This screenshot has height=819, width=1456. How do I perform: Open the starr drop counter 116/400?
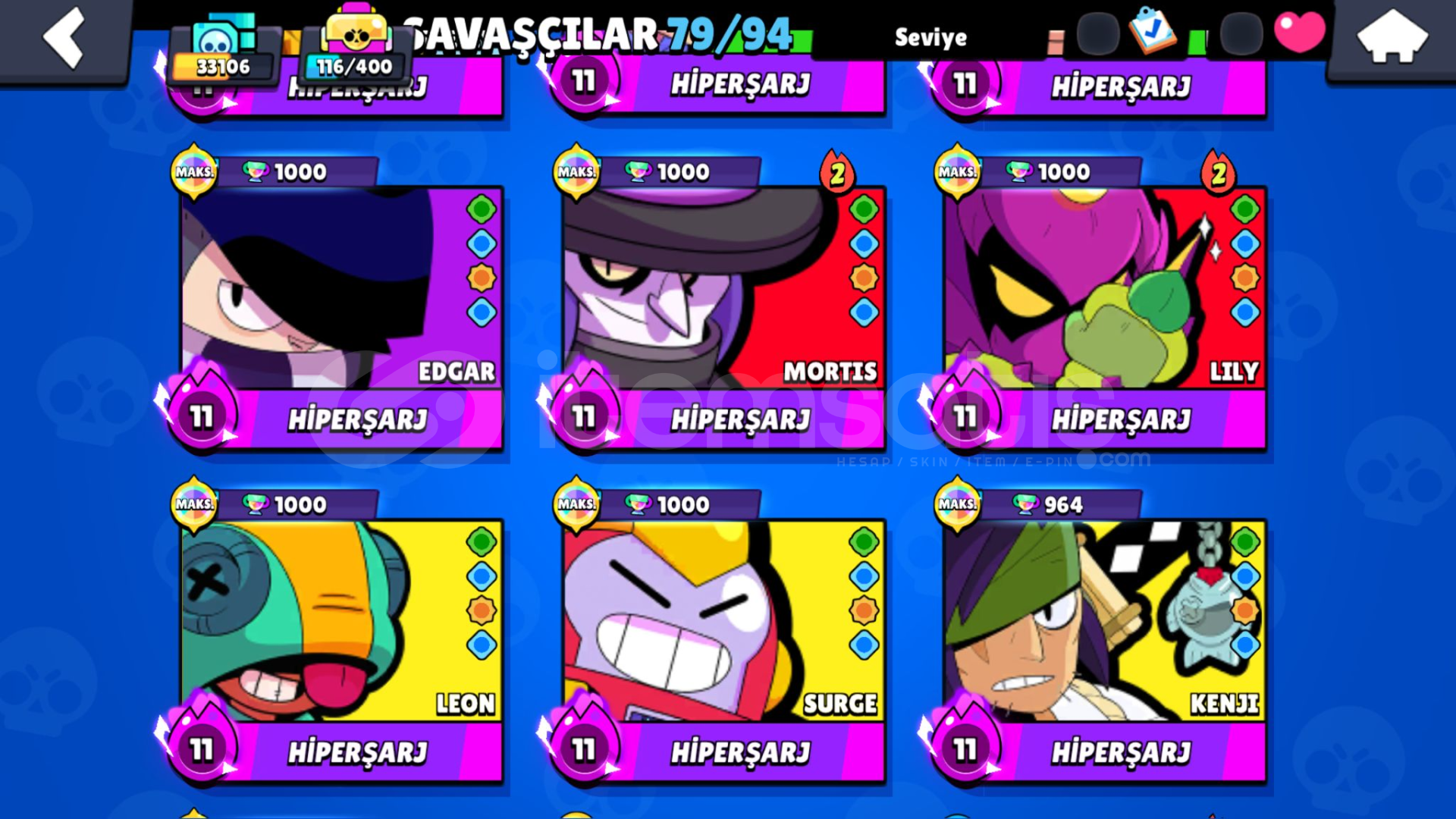click(354, 47)
